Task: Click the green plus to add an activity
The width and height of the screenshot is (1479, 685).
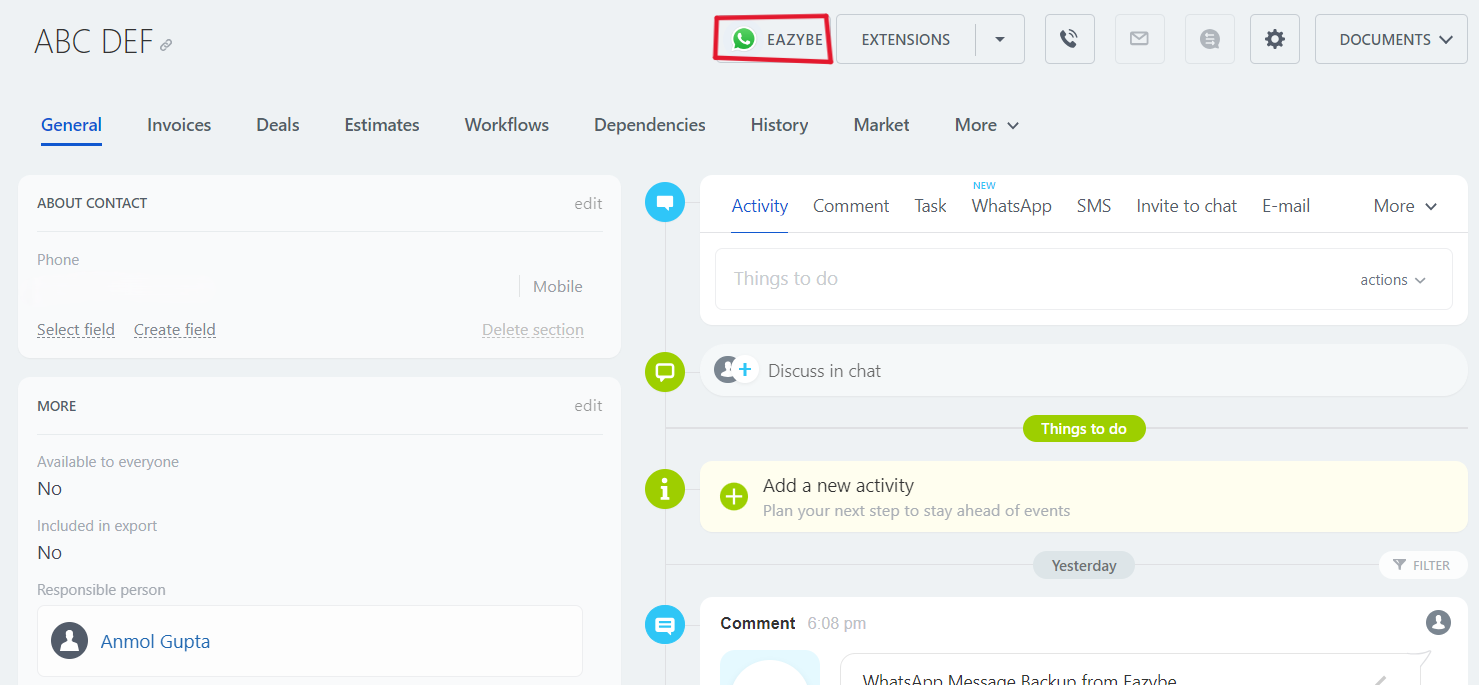Action: [735, 496]
